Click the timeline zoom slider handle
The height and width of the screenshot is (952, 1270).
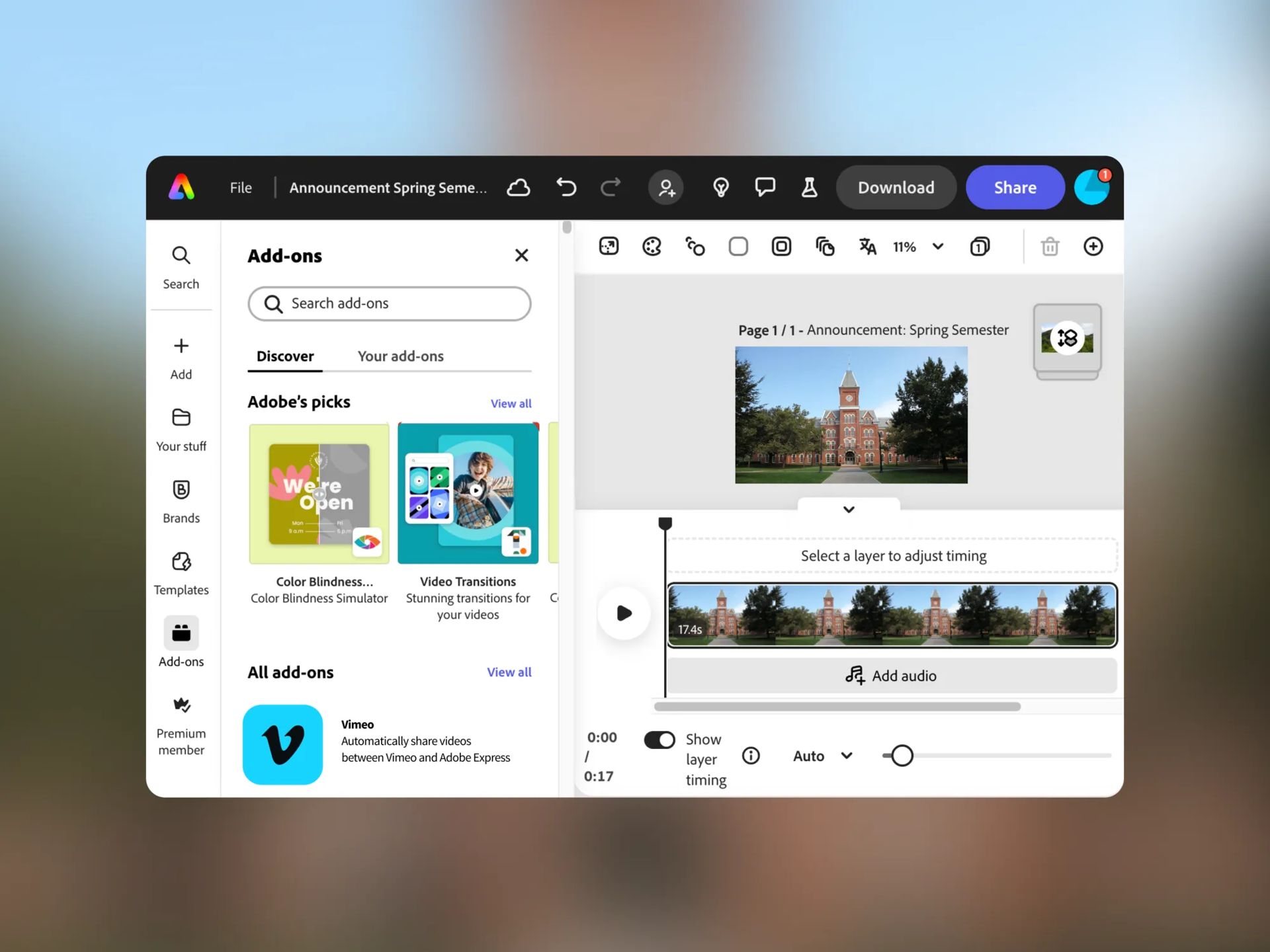[902, 756]
